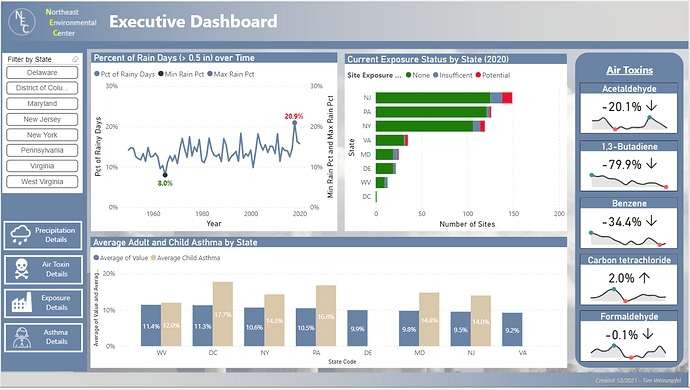690x390 pixels.
Task: Filter by District of Columbia
Action: coord(42,88)
